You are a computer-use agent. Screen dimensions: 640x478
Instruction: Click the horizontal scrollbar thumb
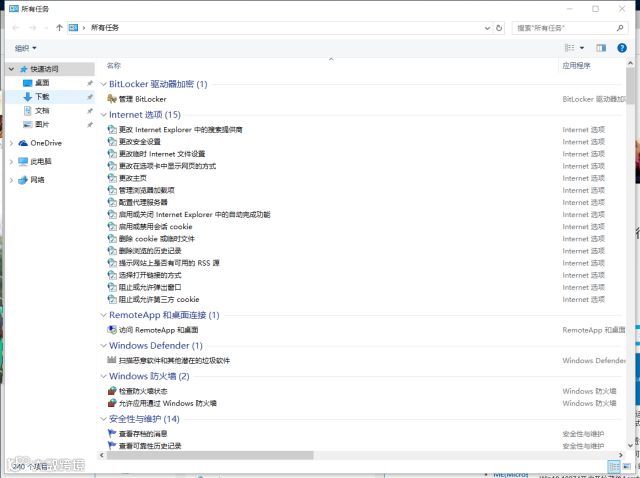click(210, 455)
